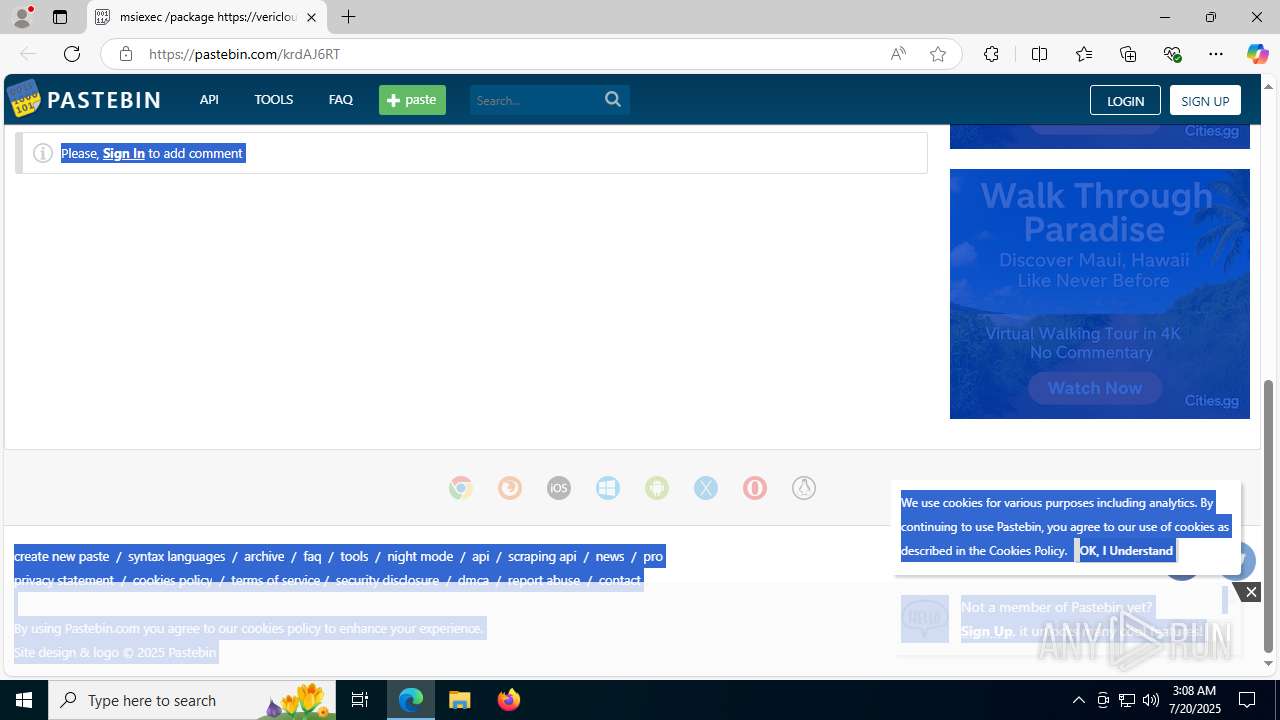The image size is (1280, 720).
Task: Click the LOGIN button
Action: click(1125, 100)
